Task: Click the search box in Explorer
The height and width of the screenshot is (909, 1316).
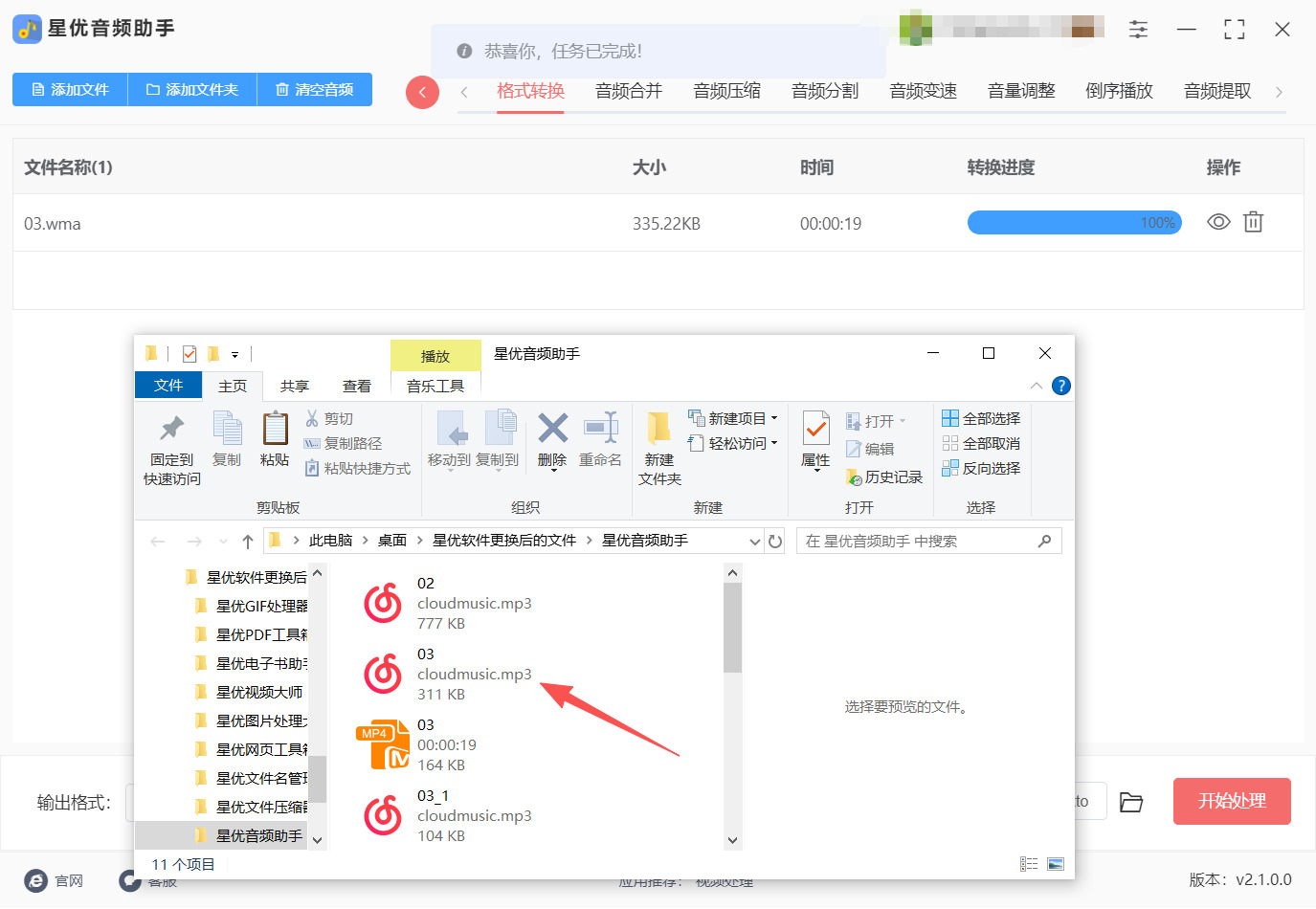Action: tap(929, 542)
